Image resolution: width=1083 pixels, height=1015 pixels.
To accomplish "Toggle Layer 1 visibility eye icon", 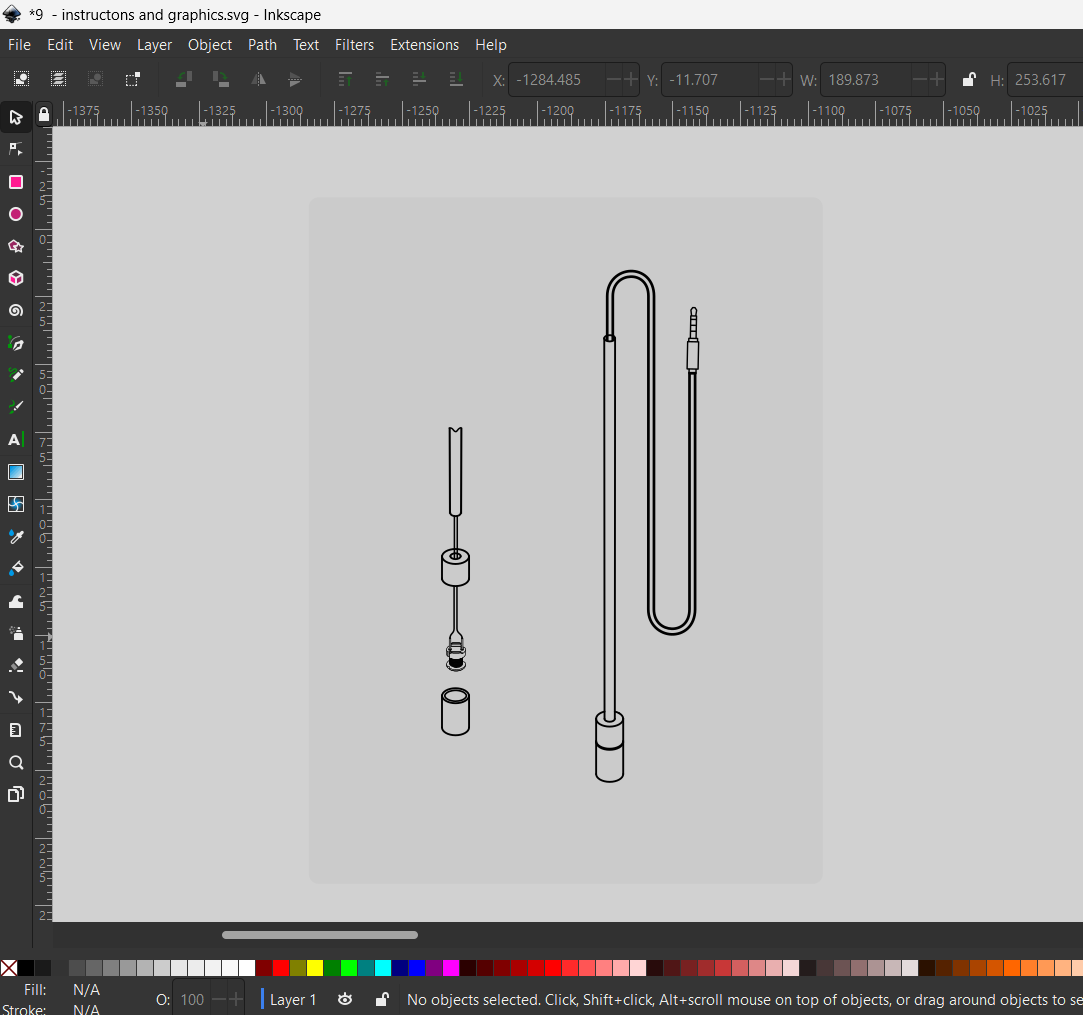I will click(345, 999).
